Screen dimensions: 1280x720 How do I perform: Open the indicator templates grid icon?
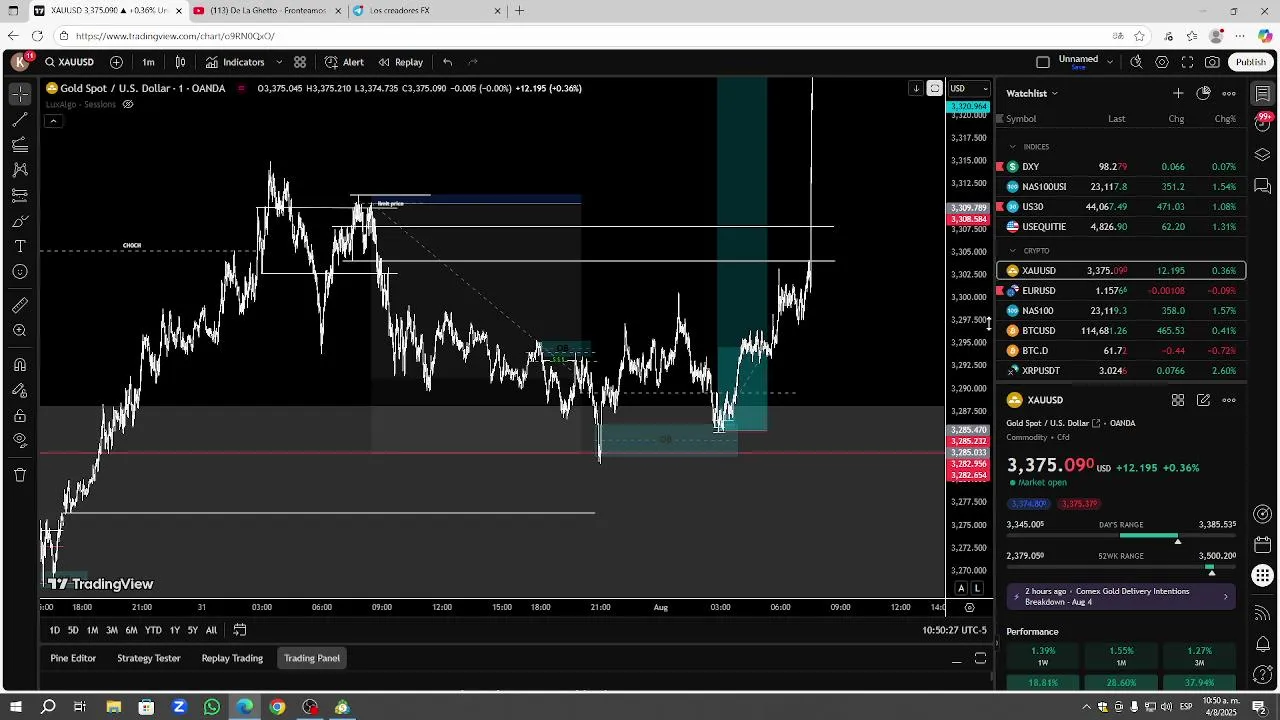tap(300, 62)
